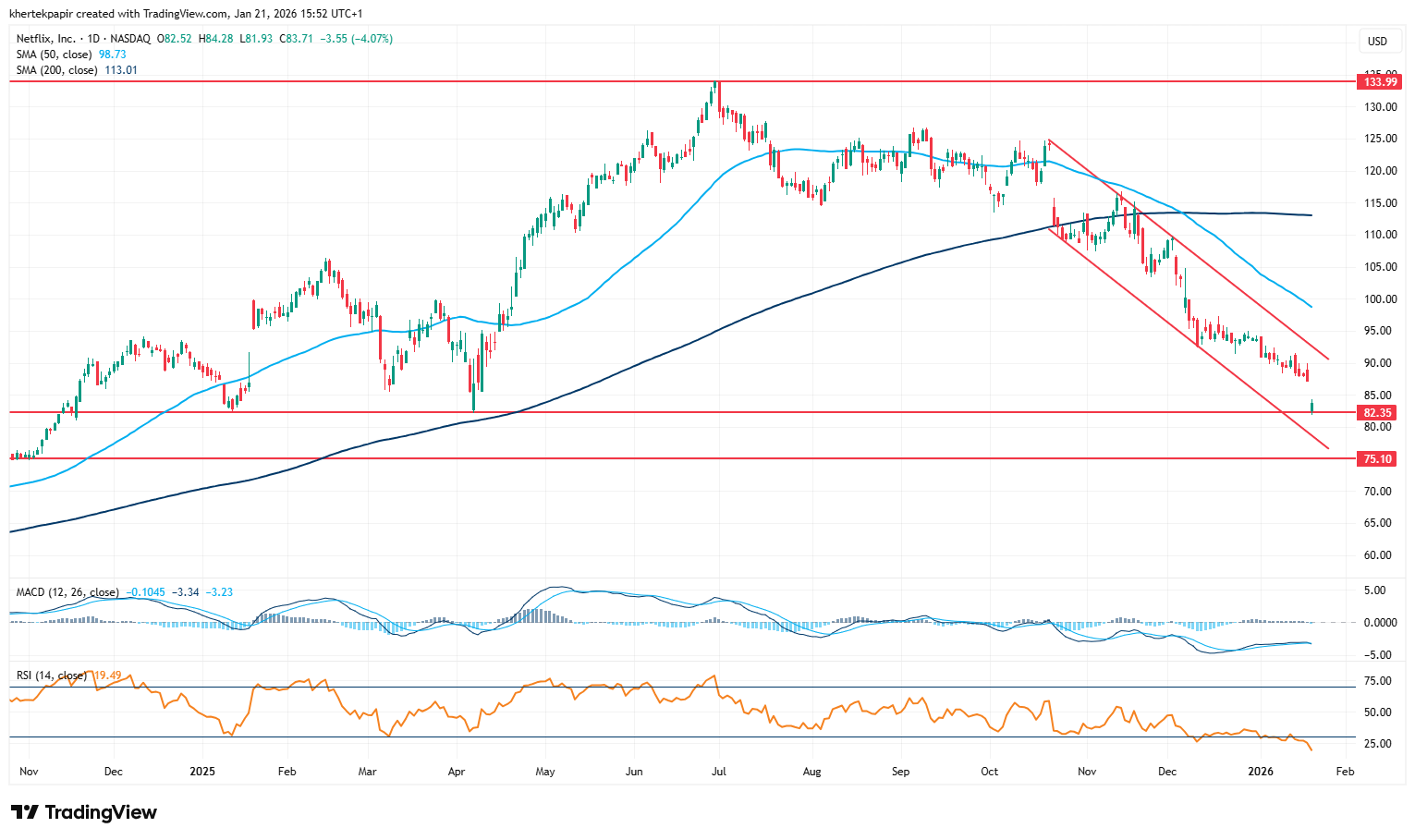Select the Jul marker on date axis
The width and height of the screenshot is (1415, 840).
coord(718,772)
